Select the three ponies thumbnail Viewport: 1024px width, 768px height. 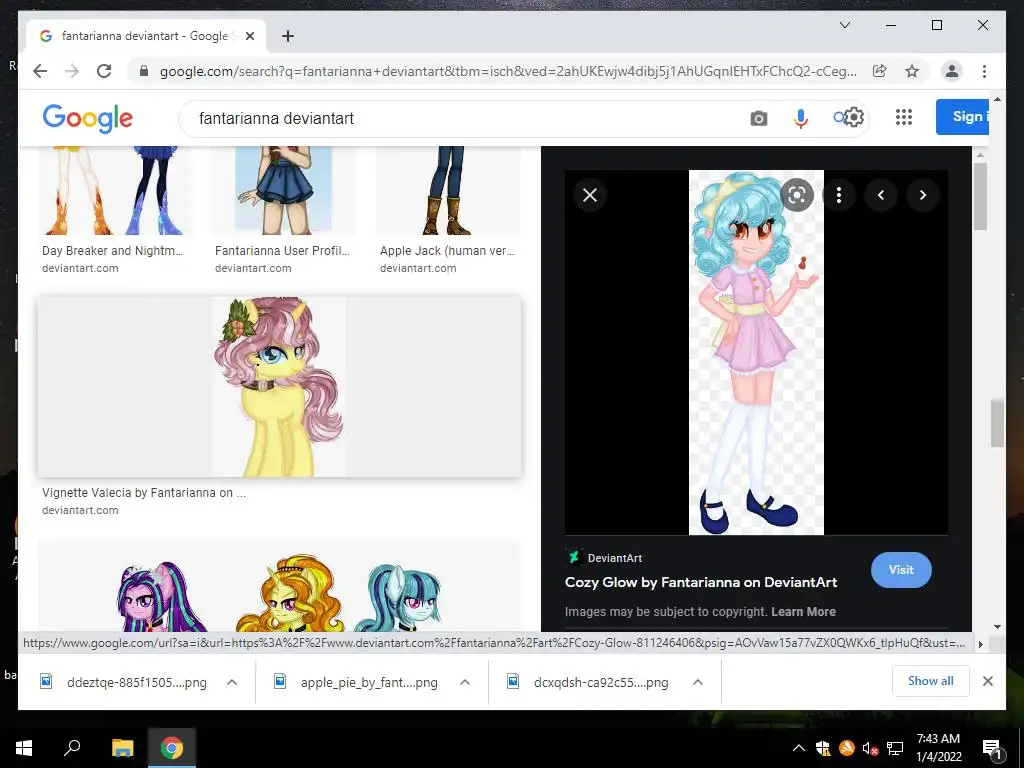point(280,586)
